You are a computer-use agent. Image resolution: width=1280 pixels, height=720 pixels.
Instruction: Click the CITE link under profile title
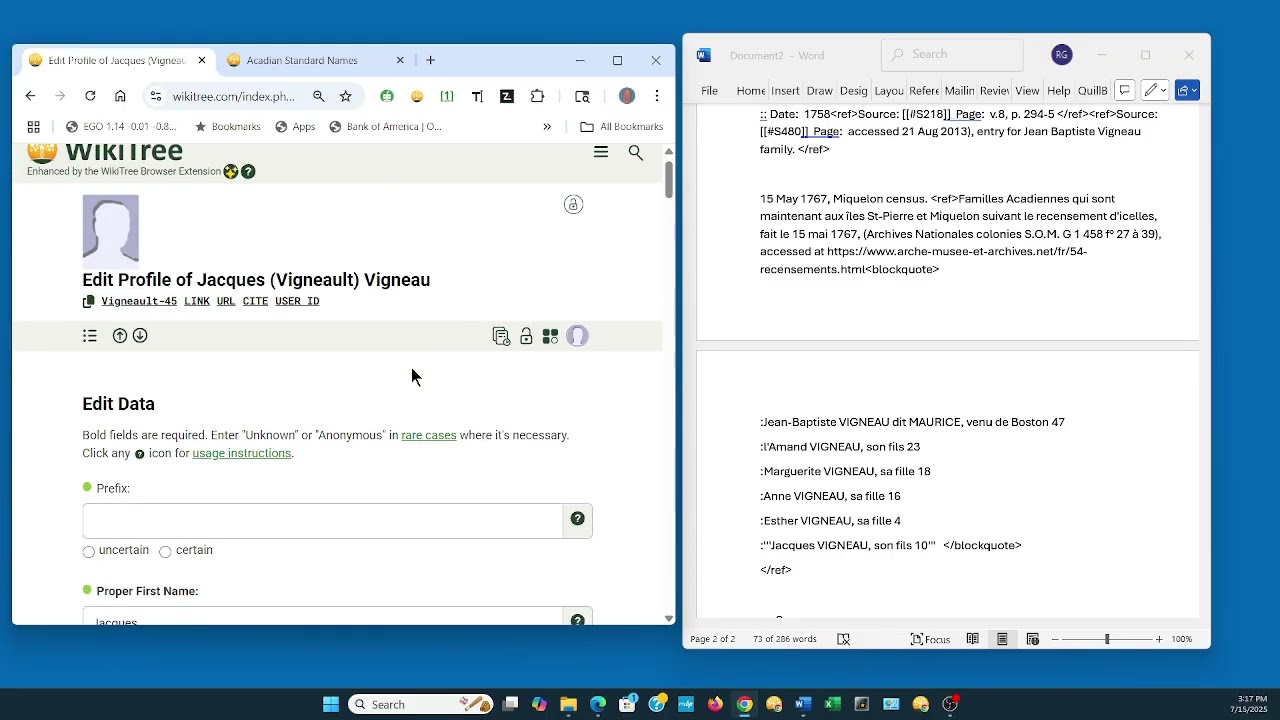point(255,301)
